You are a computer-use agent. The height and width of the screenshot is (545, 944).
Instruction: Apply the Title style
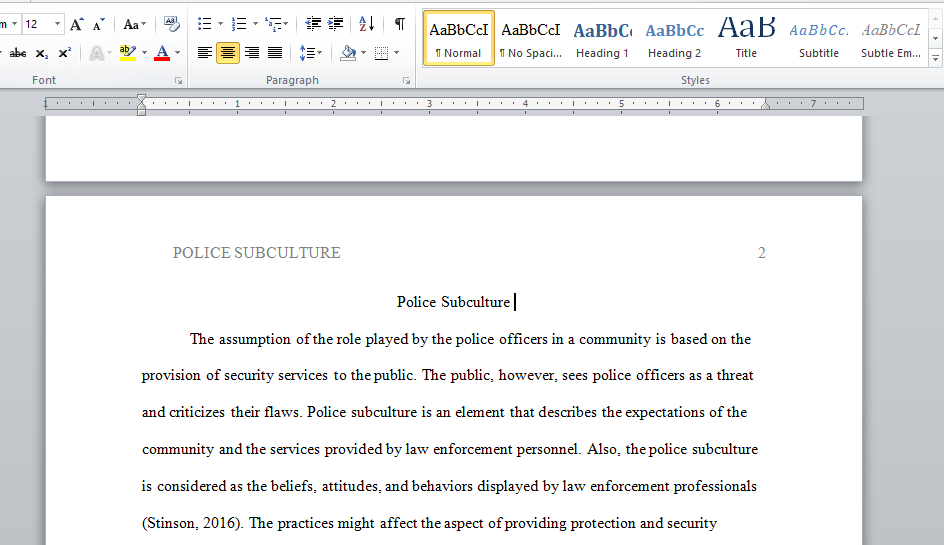click(746, 38)
